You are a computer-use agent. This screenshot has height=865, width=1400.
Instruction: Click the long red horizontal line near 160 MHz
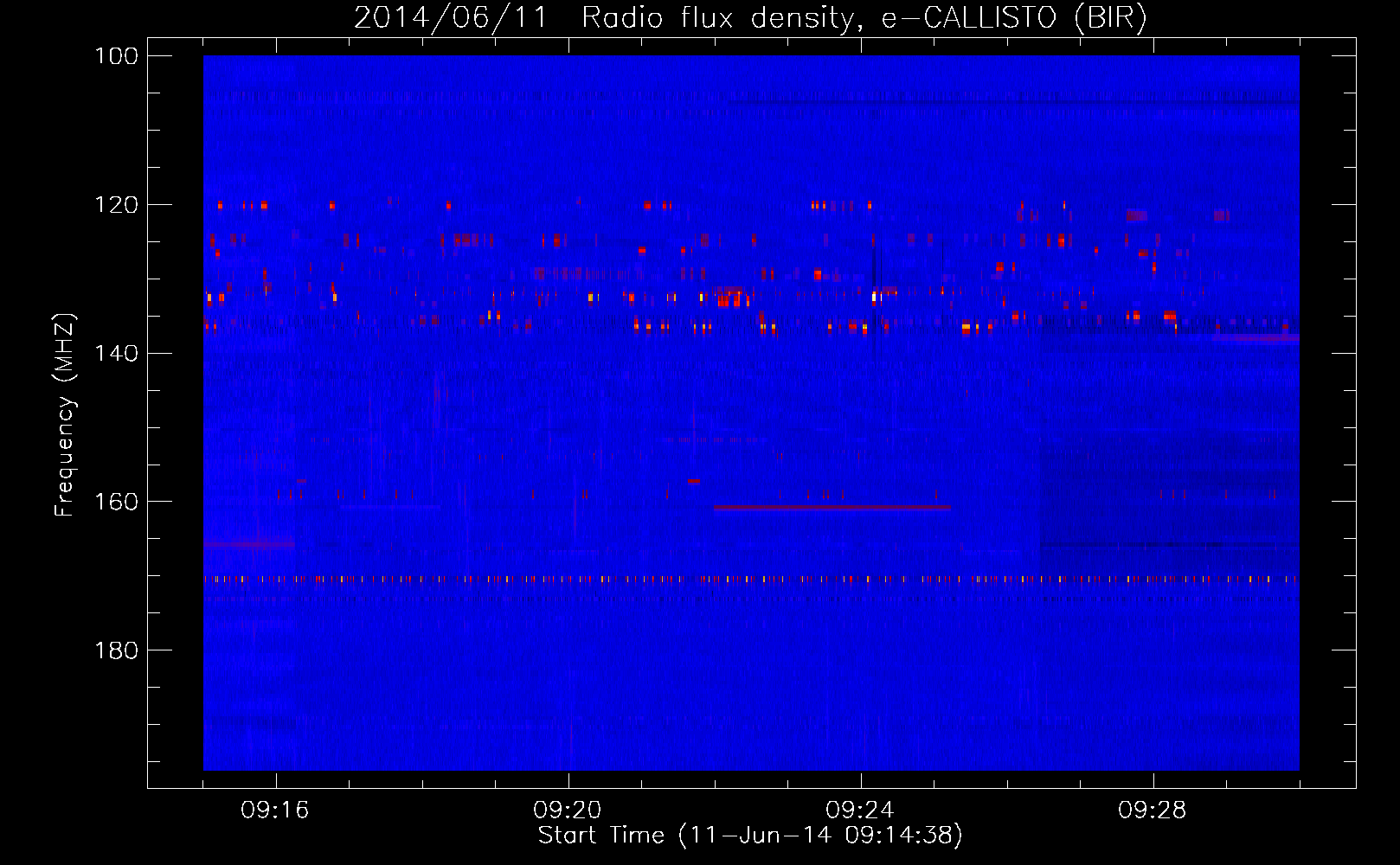832,508
